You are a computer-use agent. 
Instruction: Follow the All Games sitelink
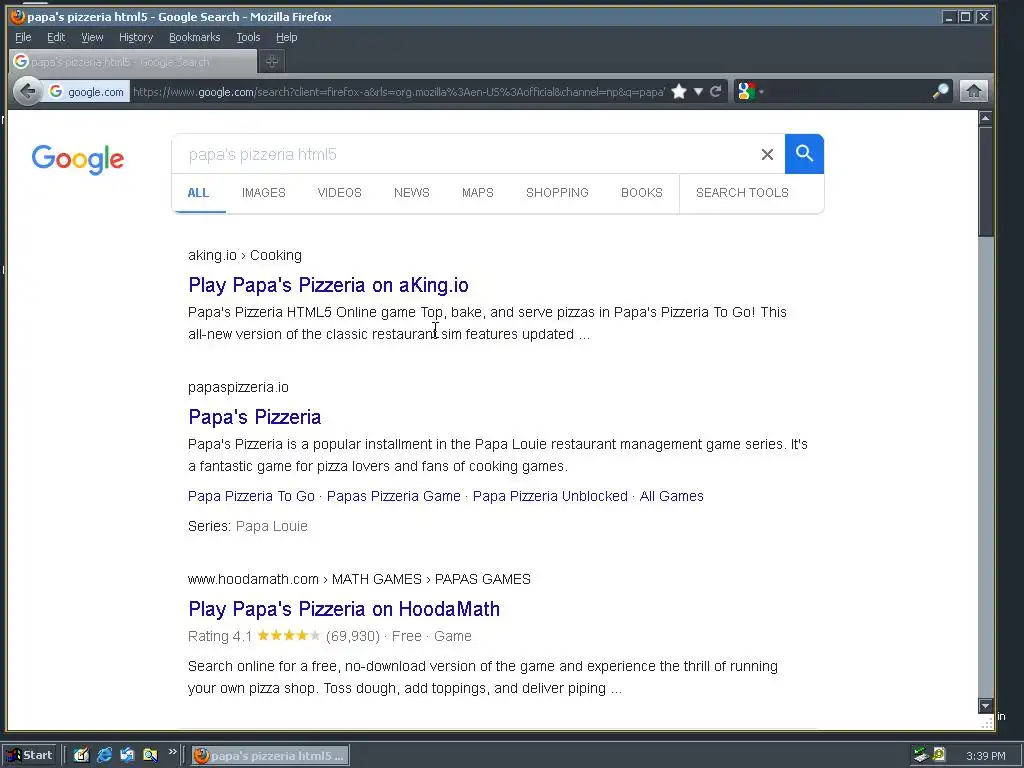(671, 496)
